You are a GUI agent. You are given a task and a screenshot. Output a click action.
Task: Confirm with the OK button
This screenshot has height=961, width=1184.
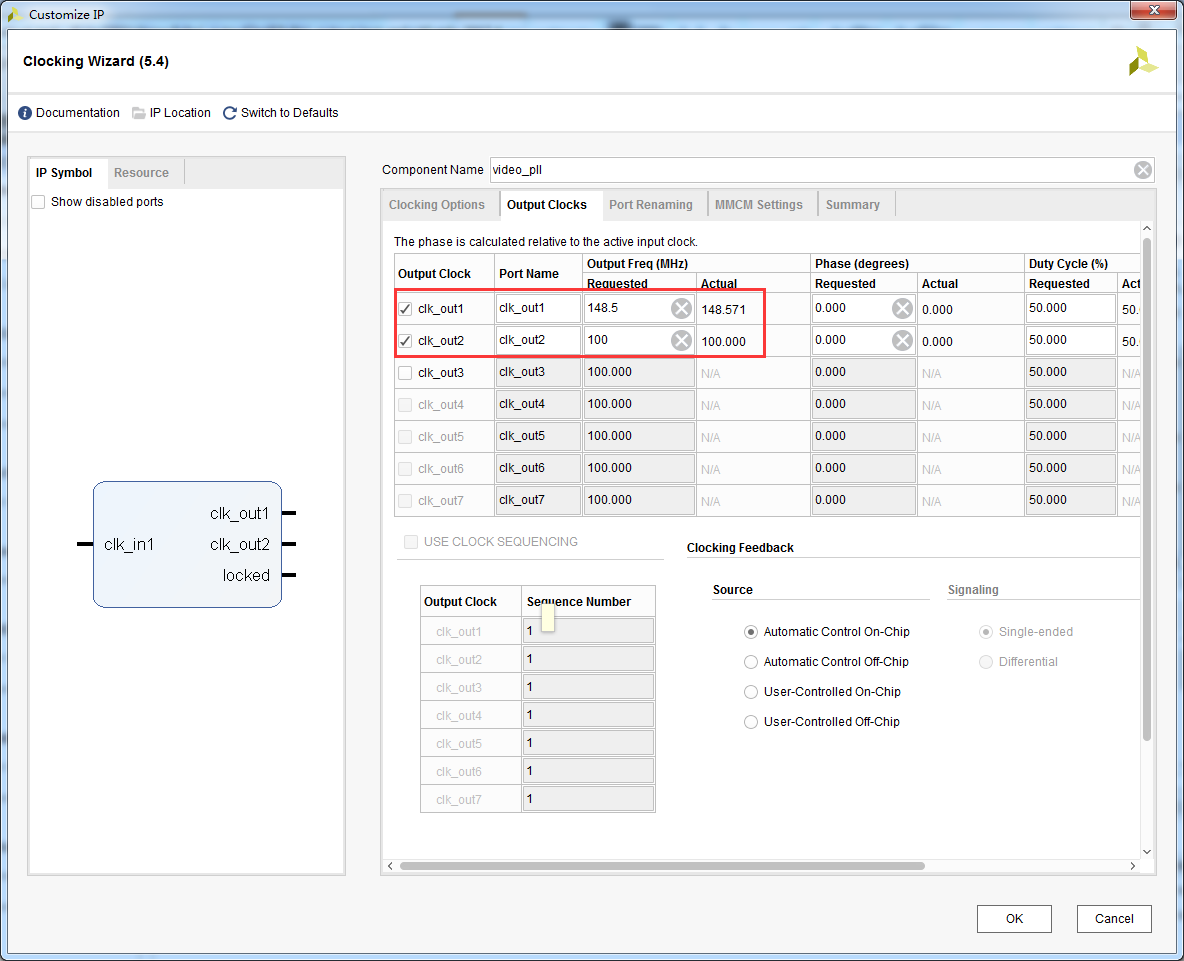pyautogui.click(x=1014, y=919)
